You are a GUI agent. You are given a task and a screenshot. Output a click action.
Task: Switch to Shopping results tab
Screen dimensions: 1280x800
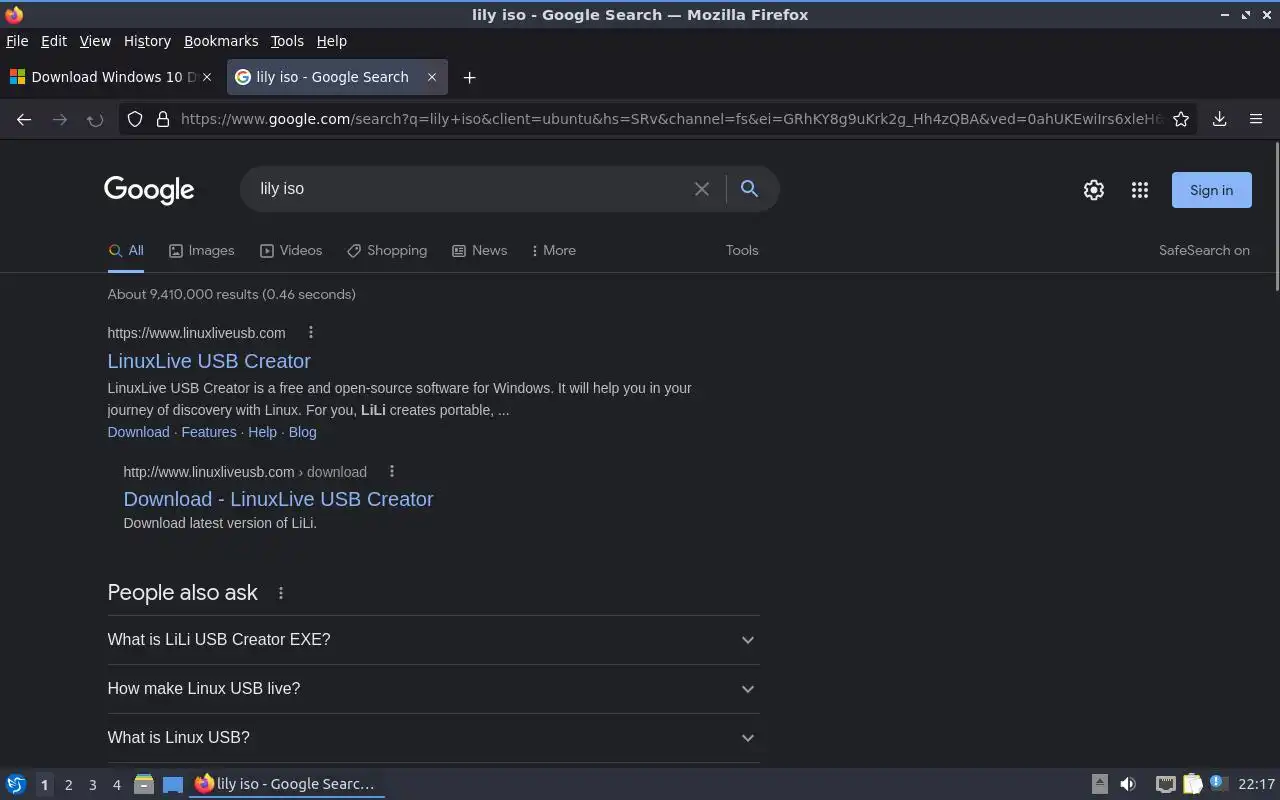[x=387, y=250]
